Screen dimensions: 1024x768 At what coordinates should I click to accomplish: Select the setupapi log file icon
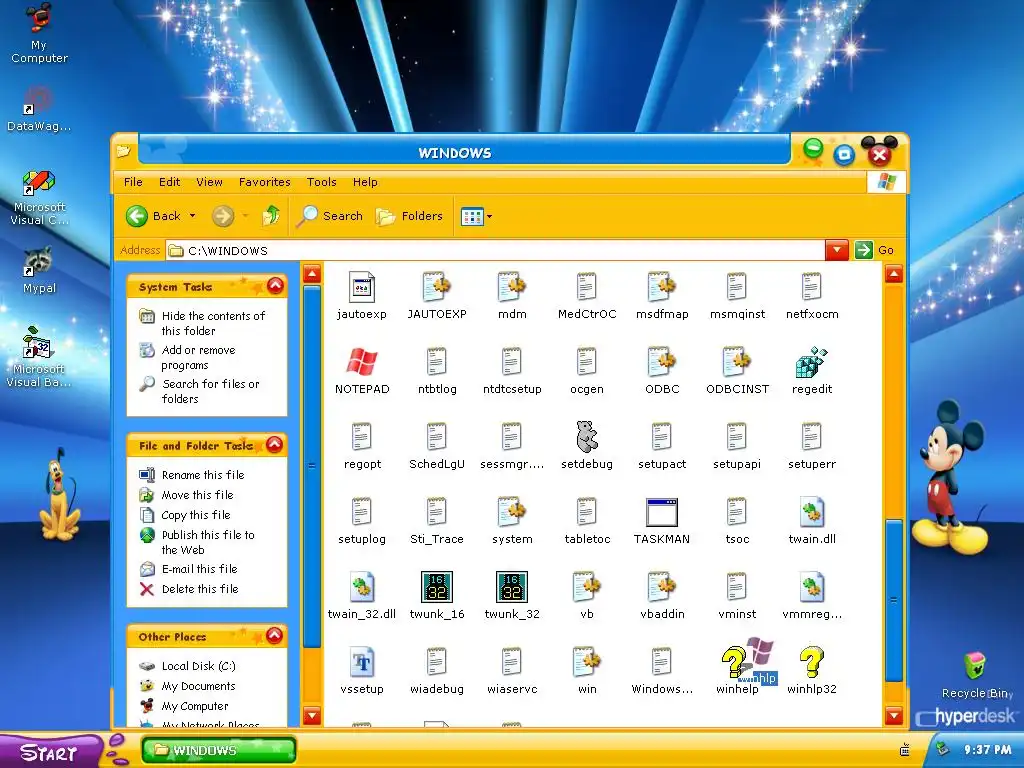click(x=737, y=437)
